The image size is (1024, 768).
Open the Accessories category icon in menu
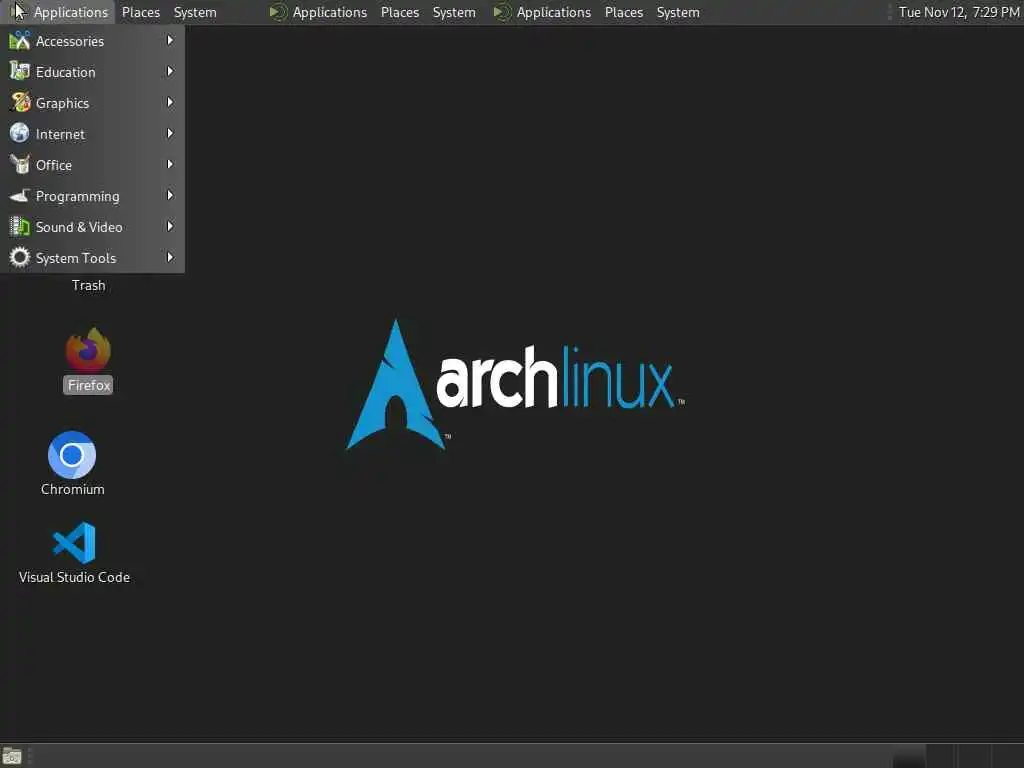[20, 41]
